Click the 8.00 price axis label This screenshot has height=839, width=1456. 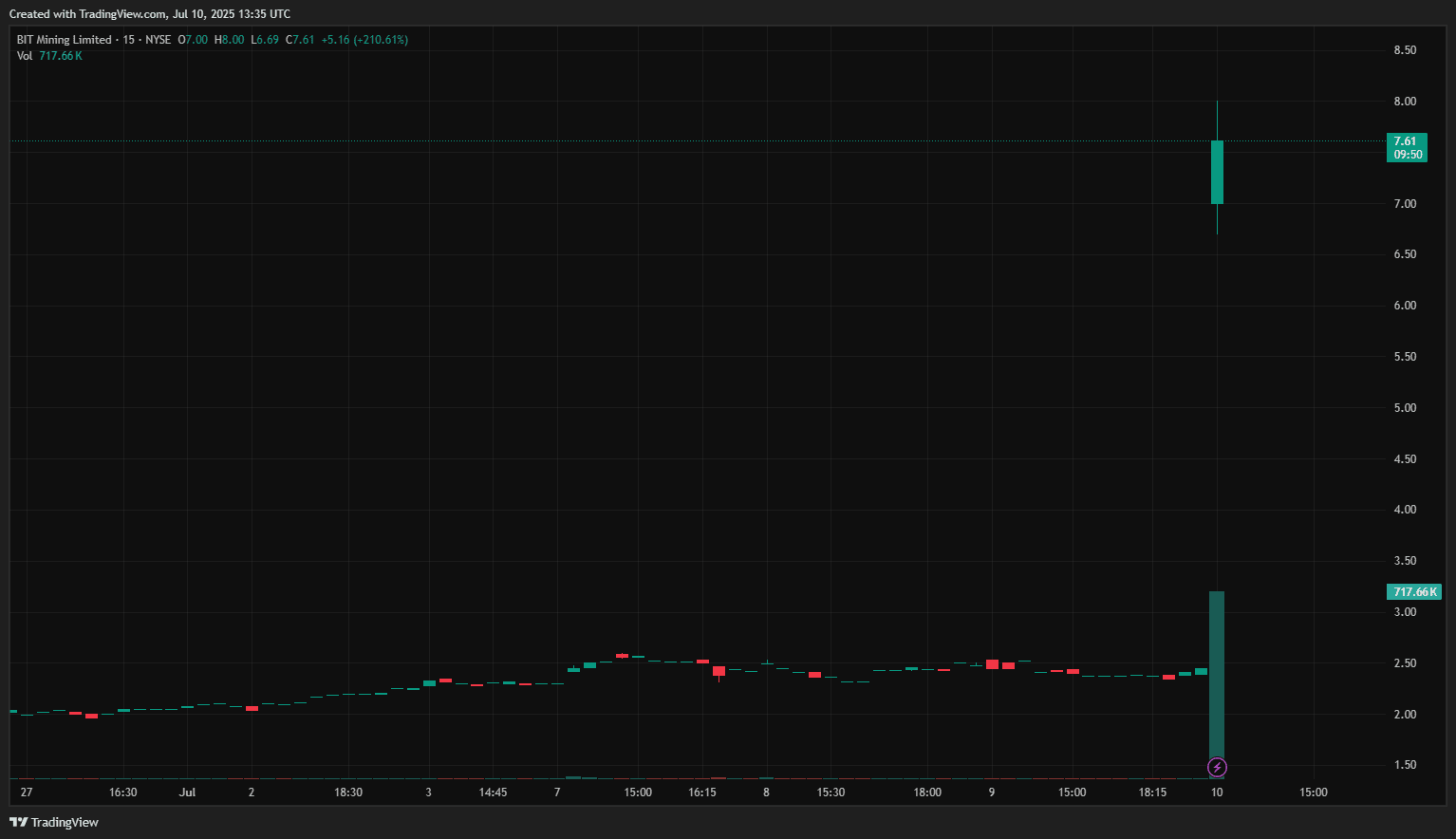1405,102
